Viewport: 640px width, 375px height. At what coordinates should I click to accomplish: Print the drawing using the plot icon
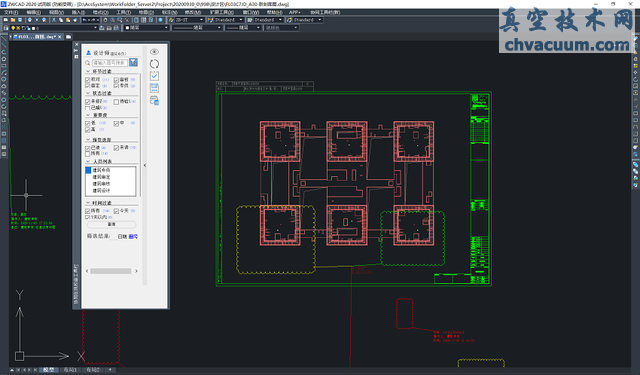click(x=30, y=20)
